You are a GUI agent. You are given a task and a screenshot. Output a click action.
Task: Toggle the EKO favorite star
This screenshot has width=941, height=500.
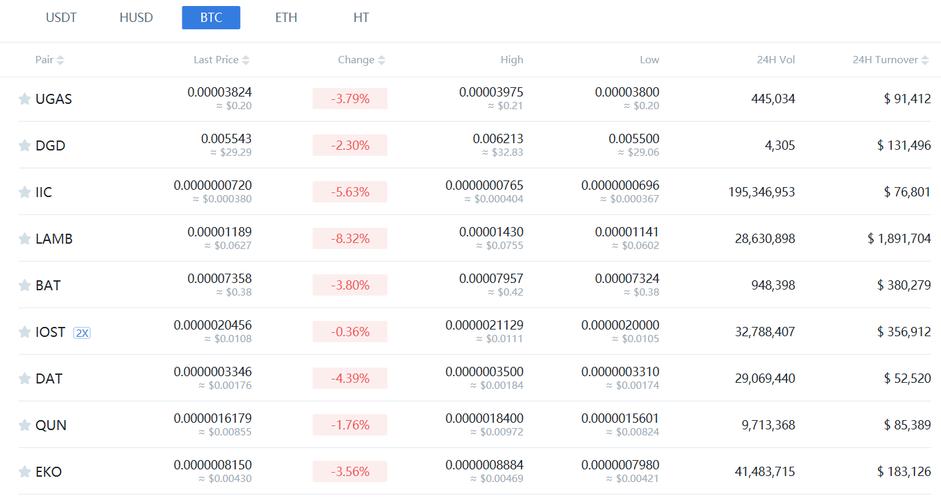tap(25, 472)
